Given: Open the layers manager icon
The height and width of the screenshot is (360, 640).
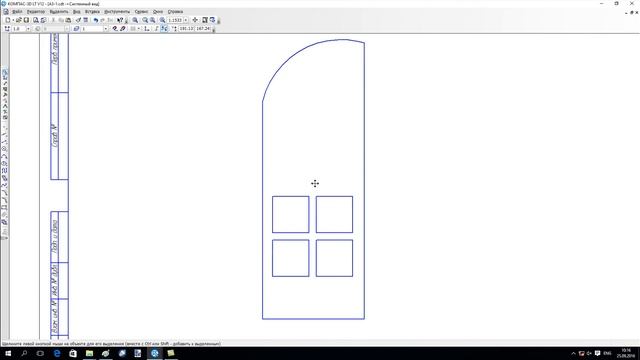Looking at the screenshot, I should pyautogui.click(x=76, y=29).
